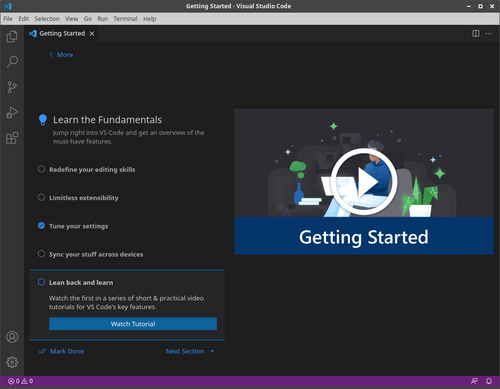Toggle the 'Sync your stuff across devices' circle

pyautogui.click(x=41, y=254)
